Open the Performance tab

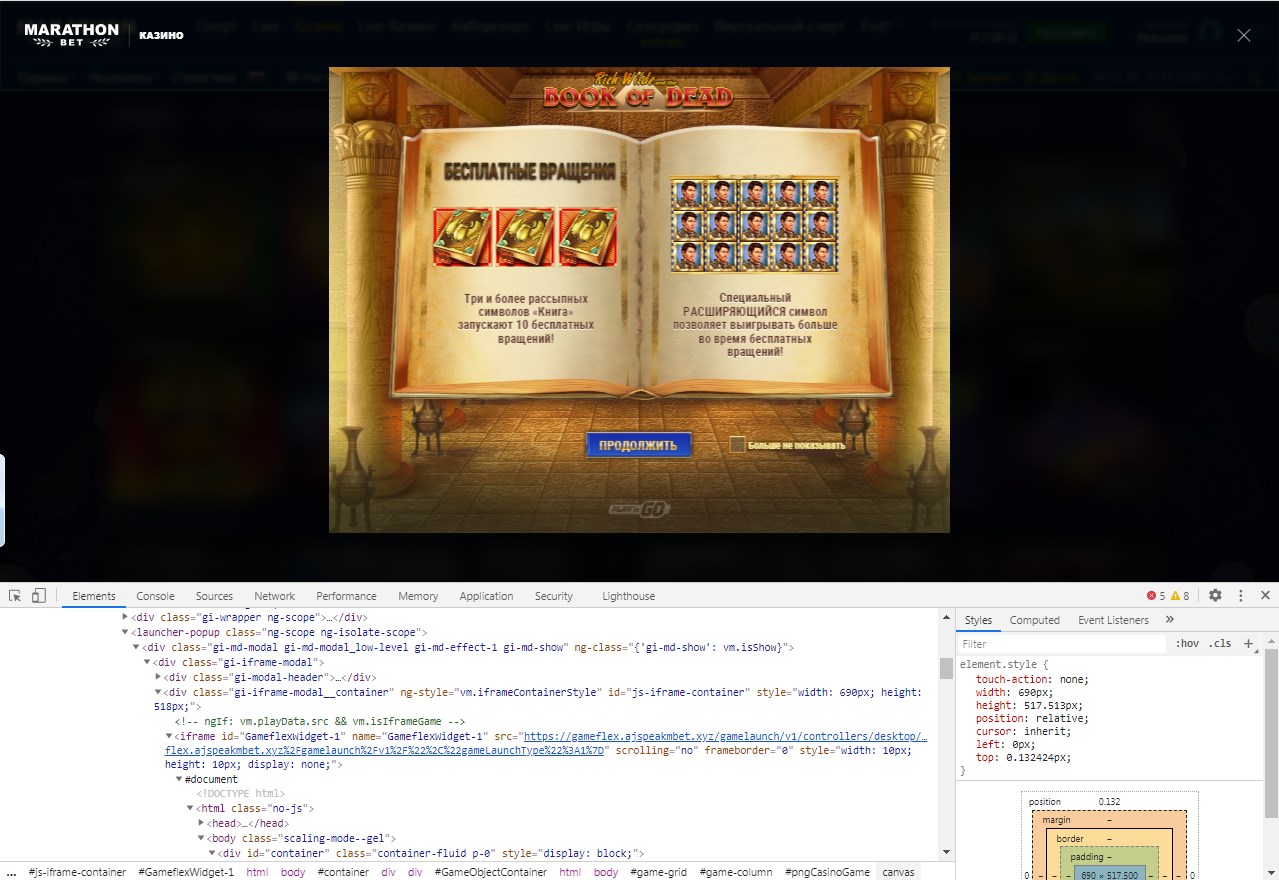(346, 596)
